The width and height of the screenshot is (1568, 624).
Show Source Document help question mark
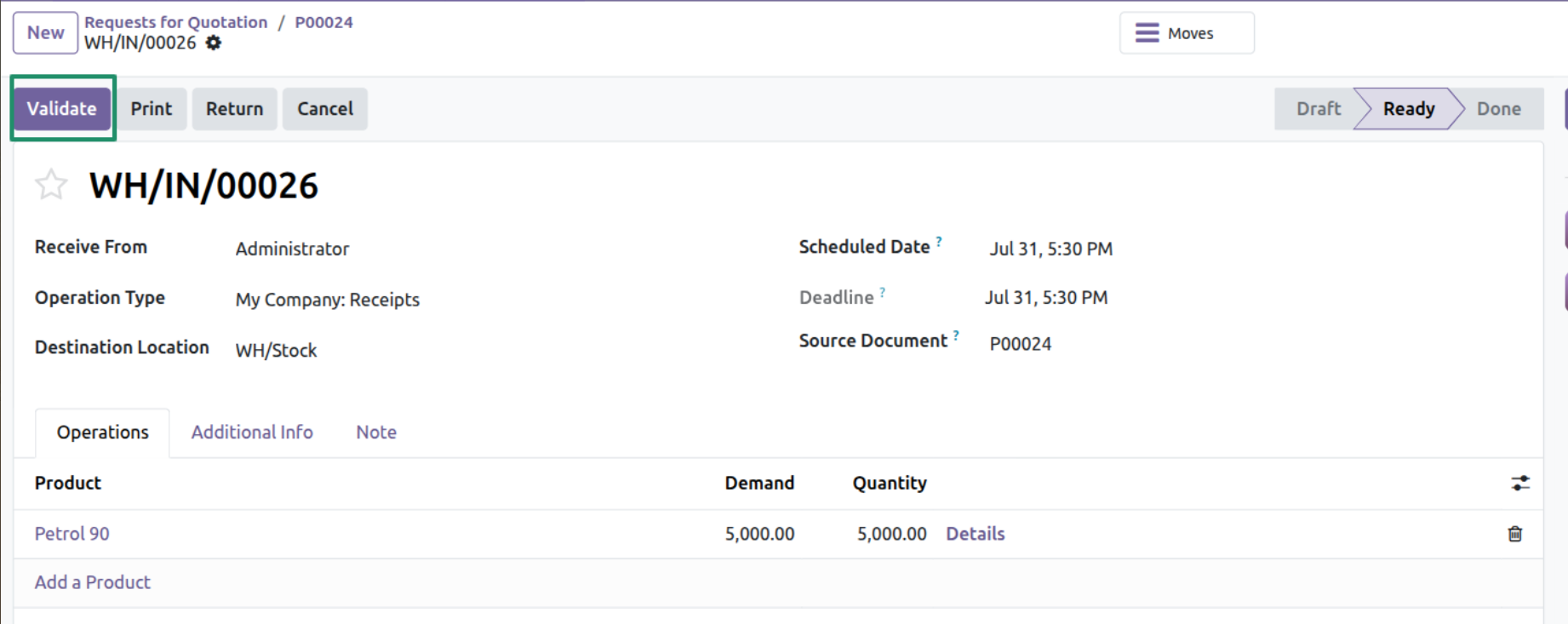coord(956,335)
